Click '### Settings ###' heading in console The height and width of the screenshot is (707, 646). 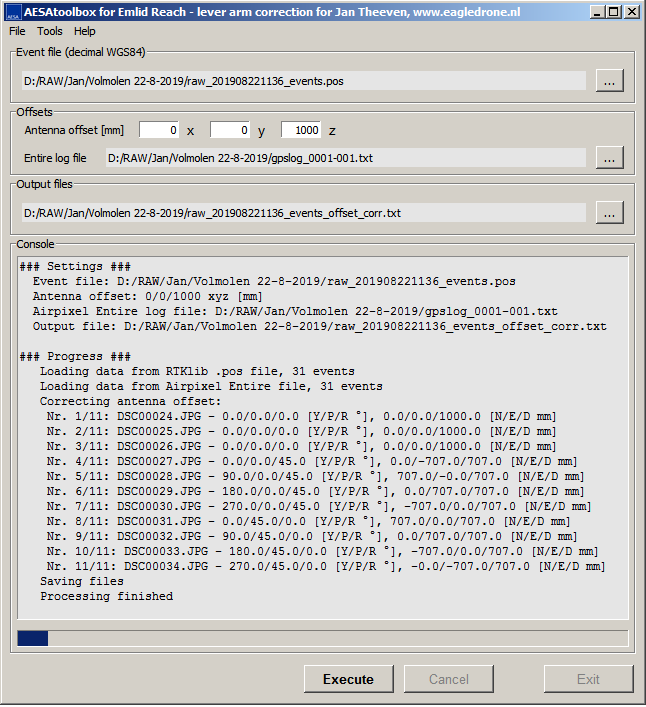click(x=75, y=266)
